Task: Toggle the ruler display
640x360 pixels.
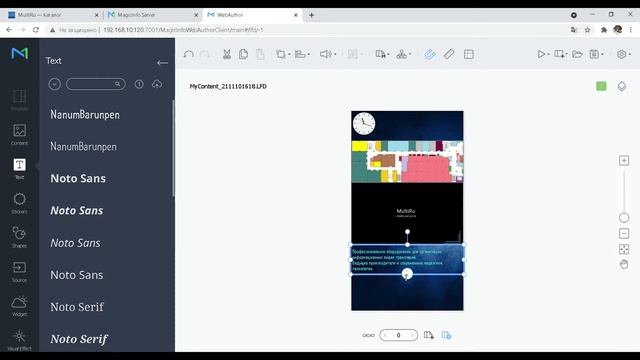Action: click(449, 54)
